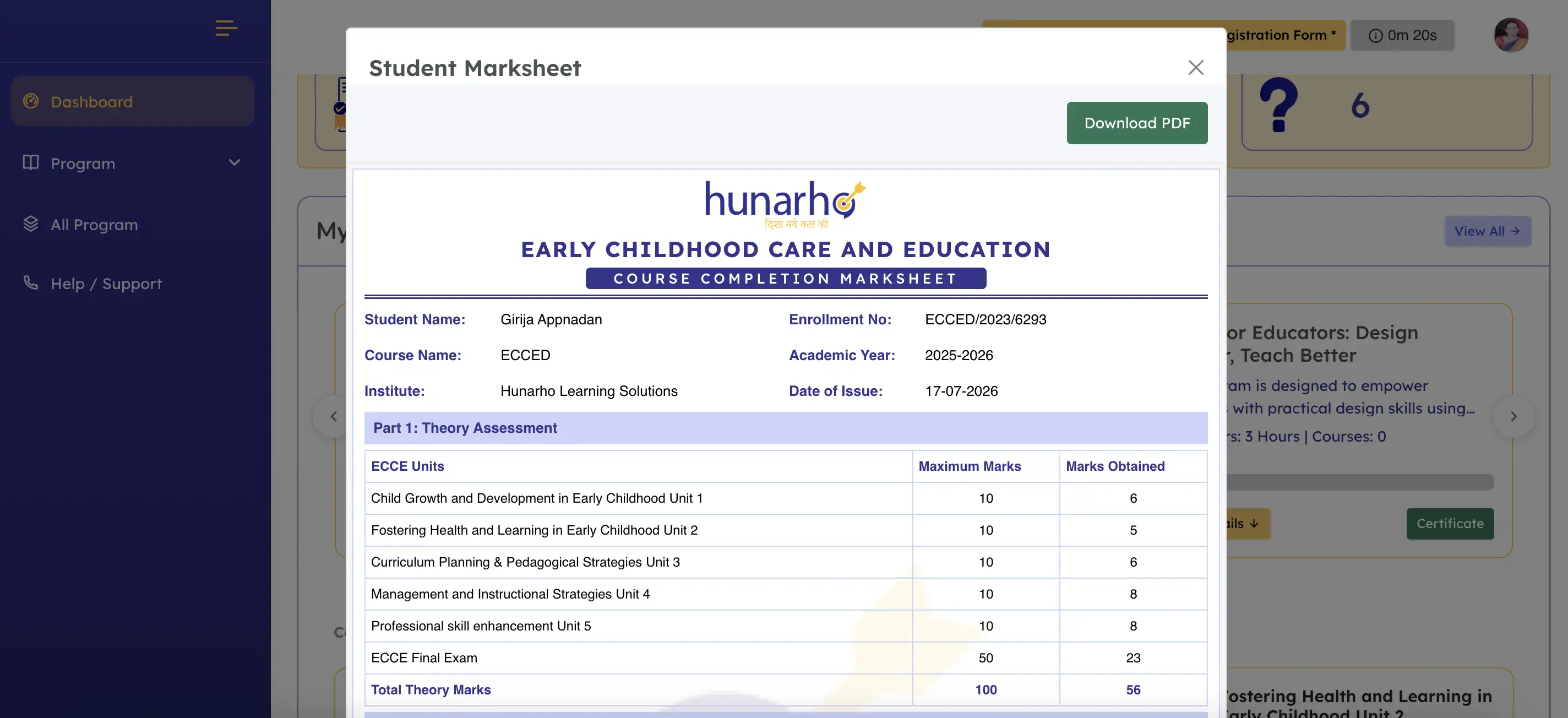Viewport: 1568px width, 718px height.
Task: Click the Download PDF button
Action: coord(1137,123)
